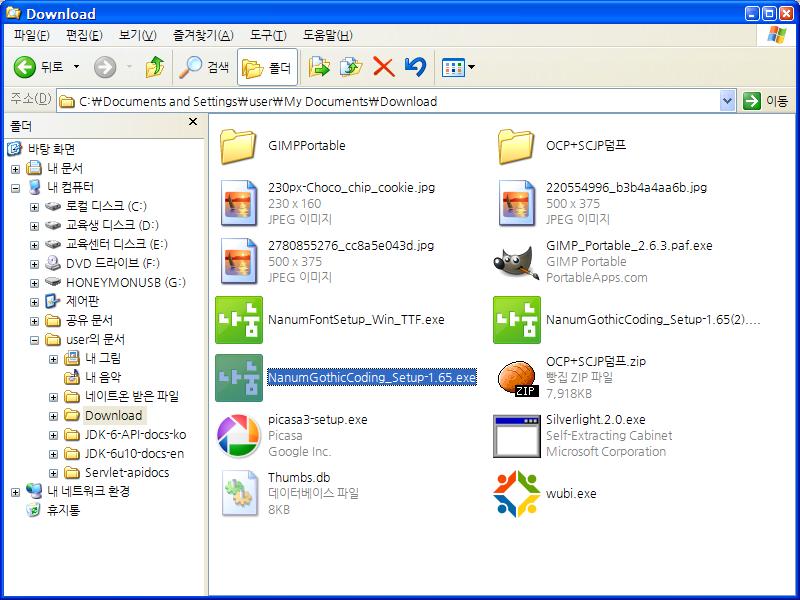Click the green Back arrow icon
Image resolution: width=800 pixels, height=600 pixels.
[x=24, y=67]
